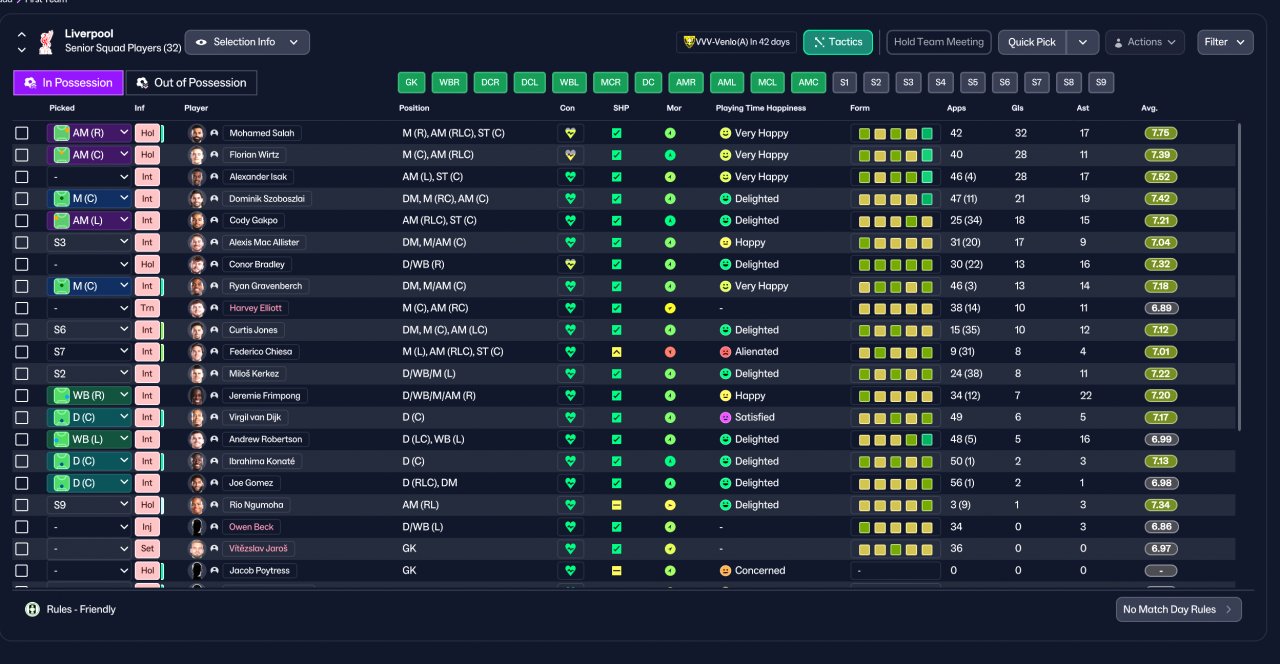
Task: Open the Selection Info dropdown
Action: coord(247,42)
